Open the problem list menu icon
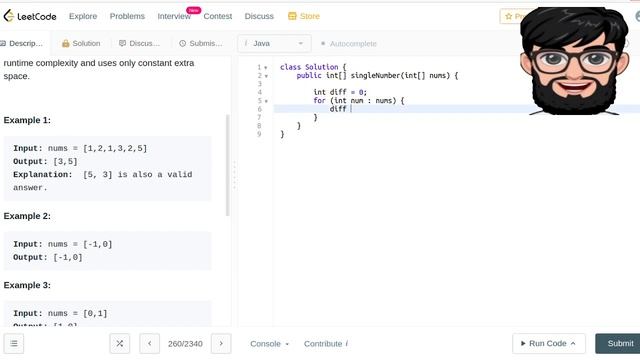The image size is (640, 360). (x=14, y=344)
